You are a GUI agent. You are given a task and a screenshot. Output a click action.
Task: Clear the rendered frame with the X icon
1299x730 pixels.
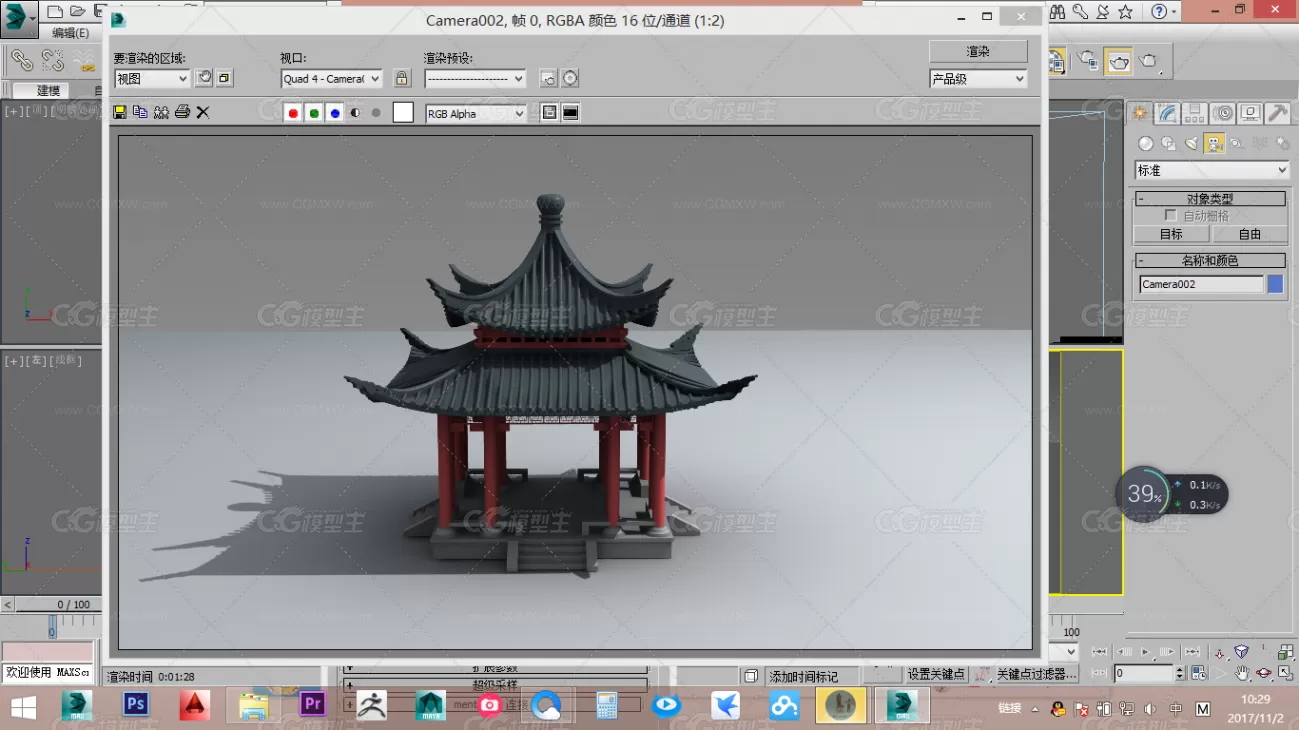tap(203, 112)
